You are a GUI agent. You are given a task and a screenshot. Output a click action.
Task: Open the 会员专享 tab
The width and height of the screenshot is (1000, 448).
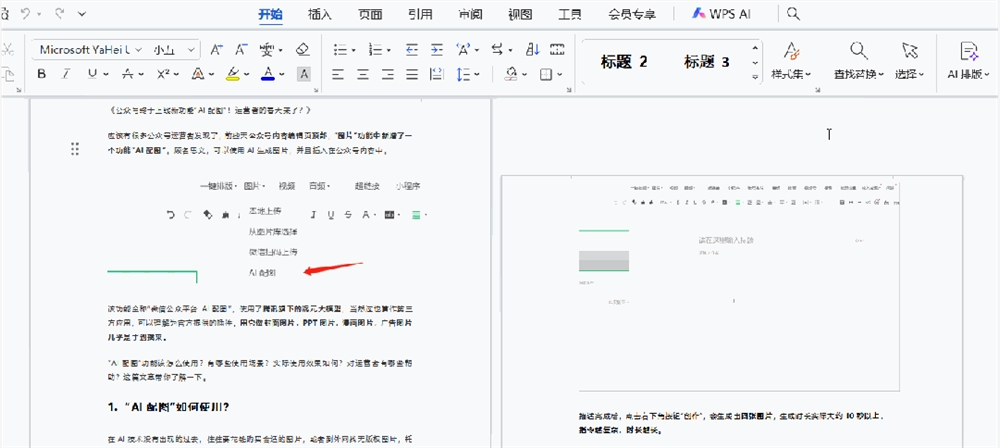632,14
